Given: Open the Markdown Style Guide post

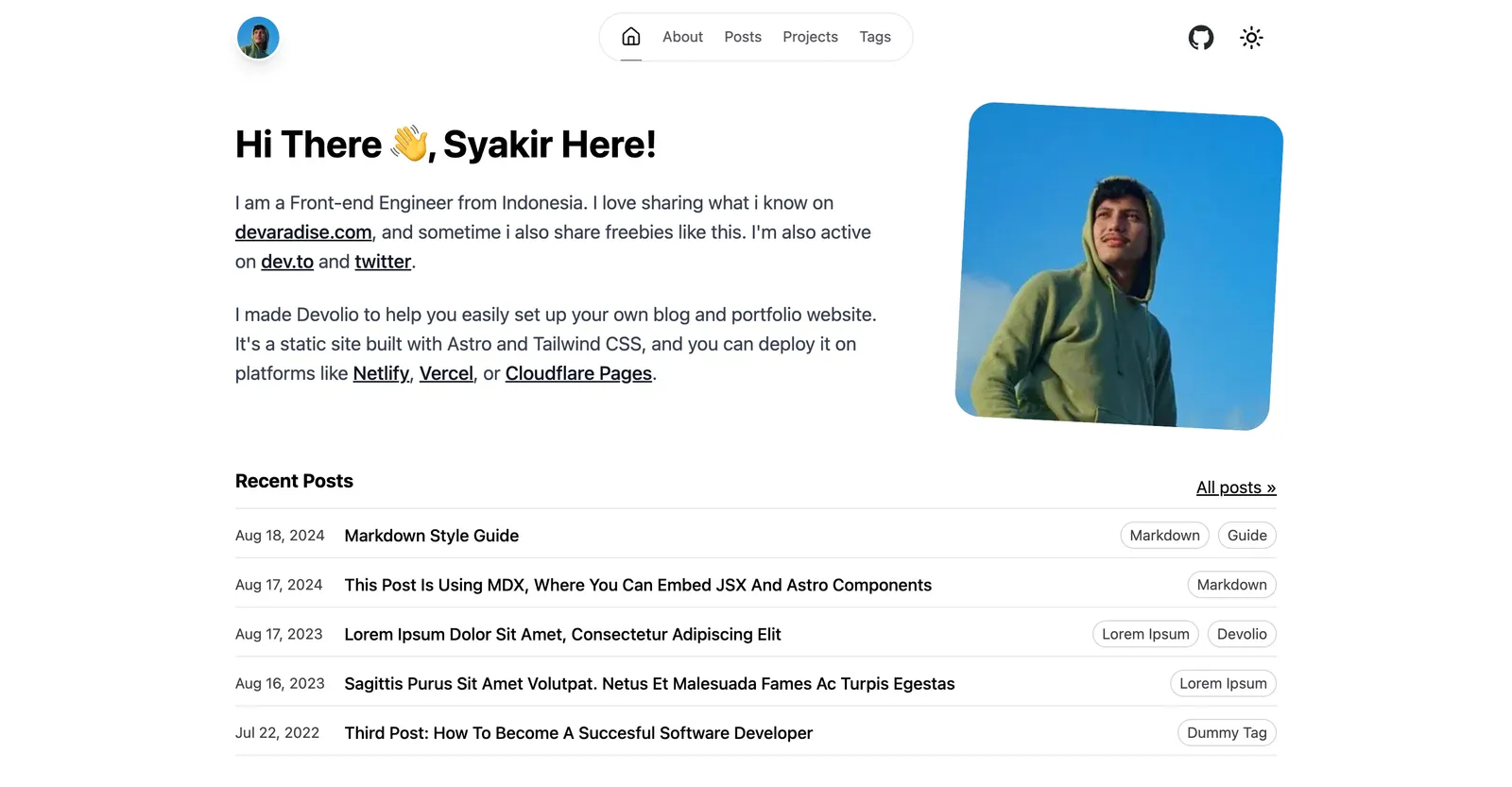Looking at the screenshot, I should 431,536.
